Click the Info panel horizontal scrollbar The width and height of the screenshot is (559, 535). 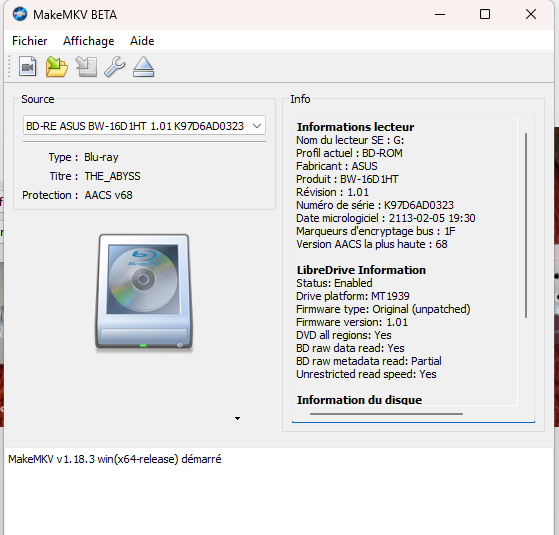tap(386, 414)
